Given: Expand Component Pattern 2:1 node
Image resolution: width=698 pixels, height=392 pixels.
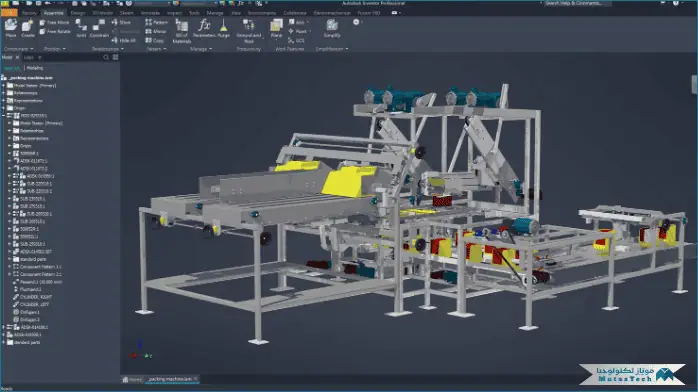Looking at the screenshot, I should [9, 274].
